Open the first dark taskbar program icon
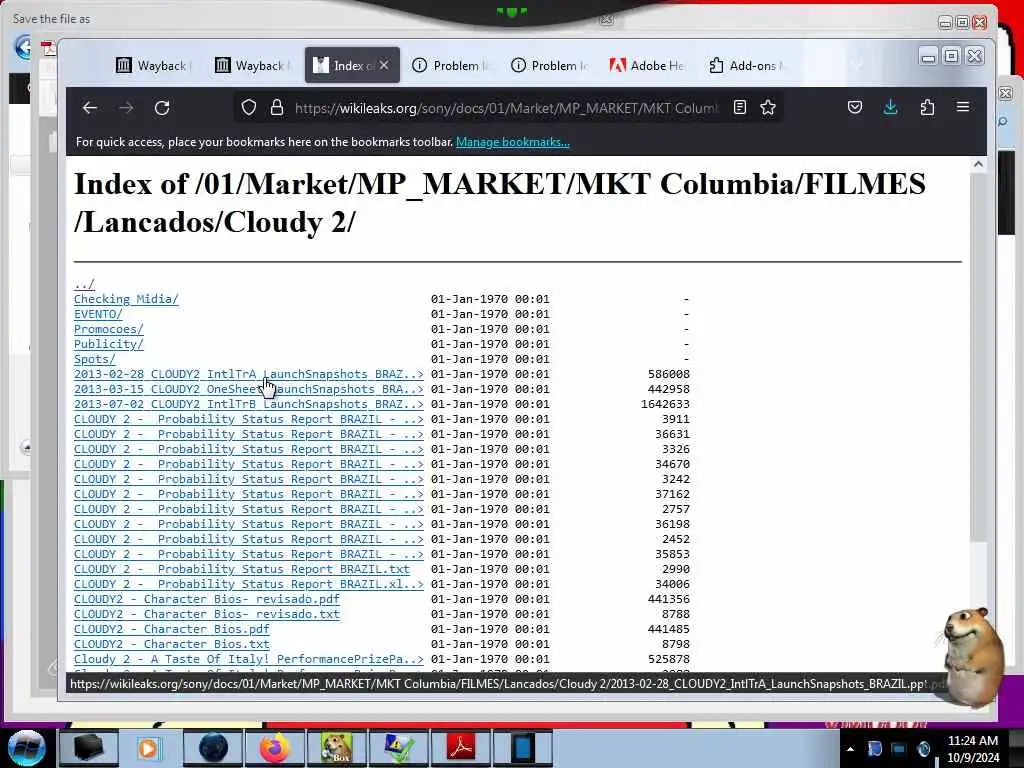The height and width of the screenshot is (768, 1024). [88, 748]
